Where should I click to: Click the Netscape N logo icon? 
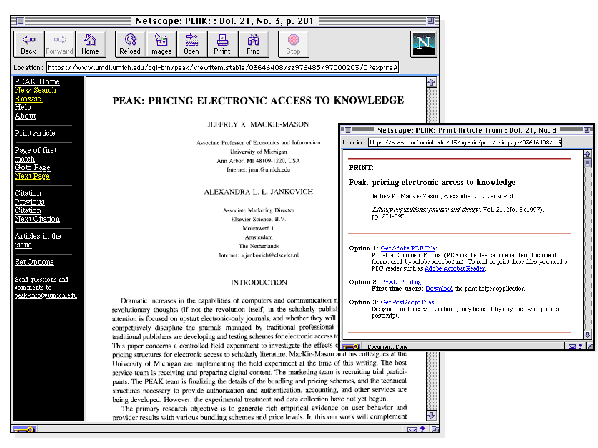[424, 44]
